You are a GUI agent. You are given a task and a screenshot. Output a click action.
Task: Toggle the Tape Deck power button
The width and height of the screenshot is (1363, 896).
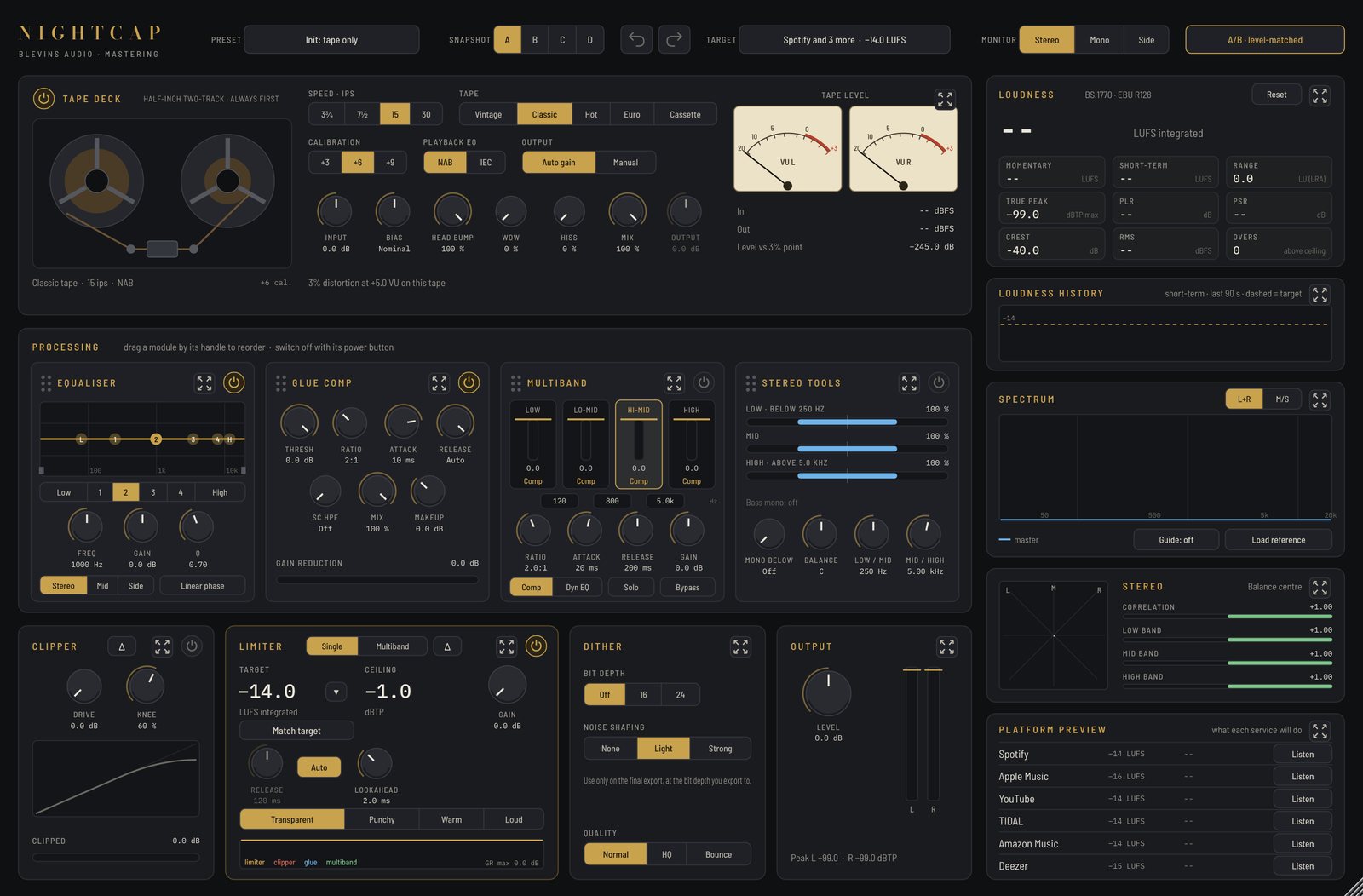pyautogui.click(x=43, y=99)
